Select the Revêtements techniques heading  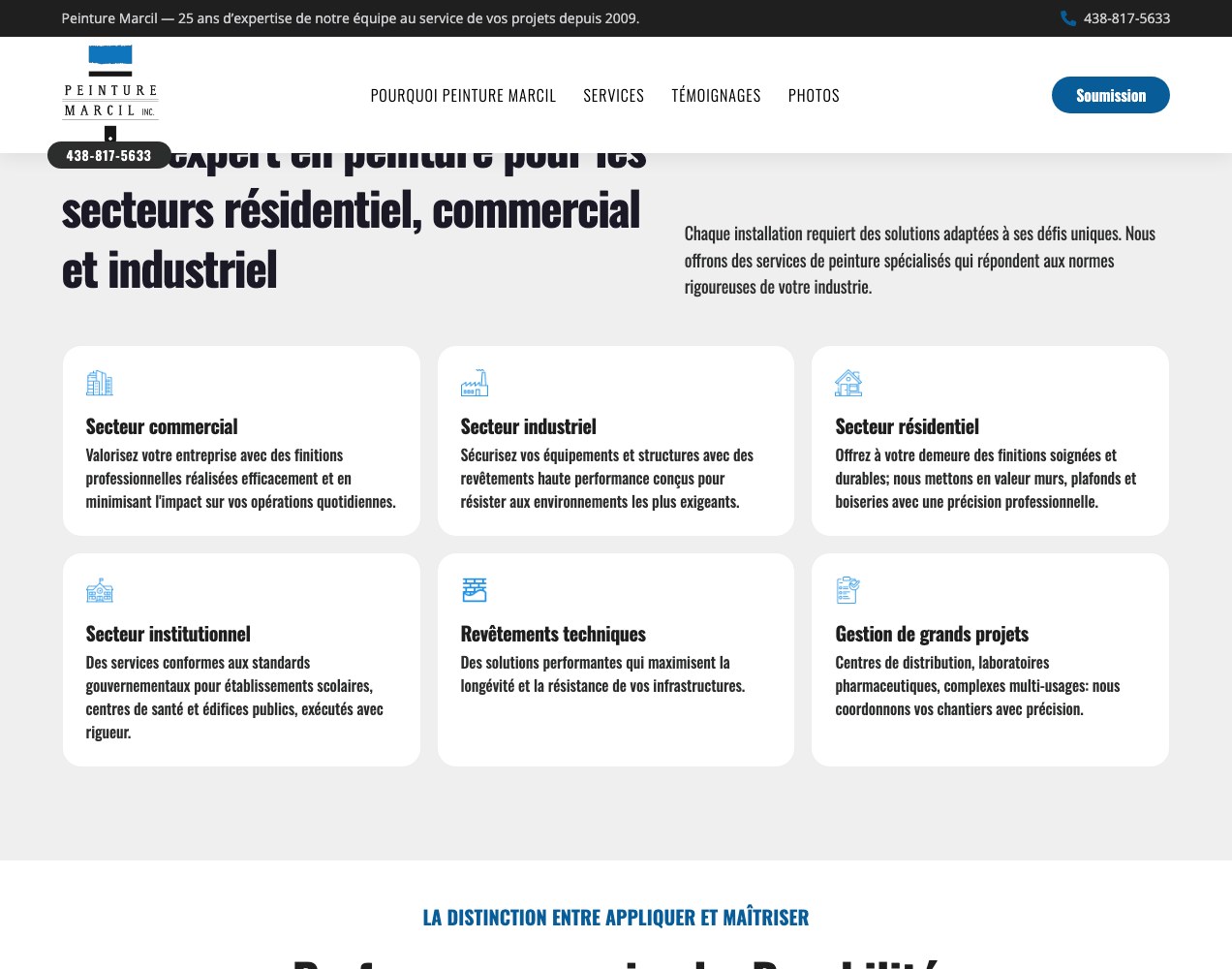tap(553, 634)
